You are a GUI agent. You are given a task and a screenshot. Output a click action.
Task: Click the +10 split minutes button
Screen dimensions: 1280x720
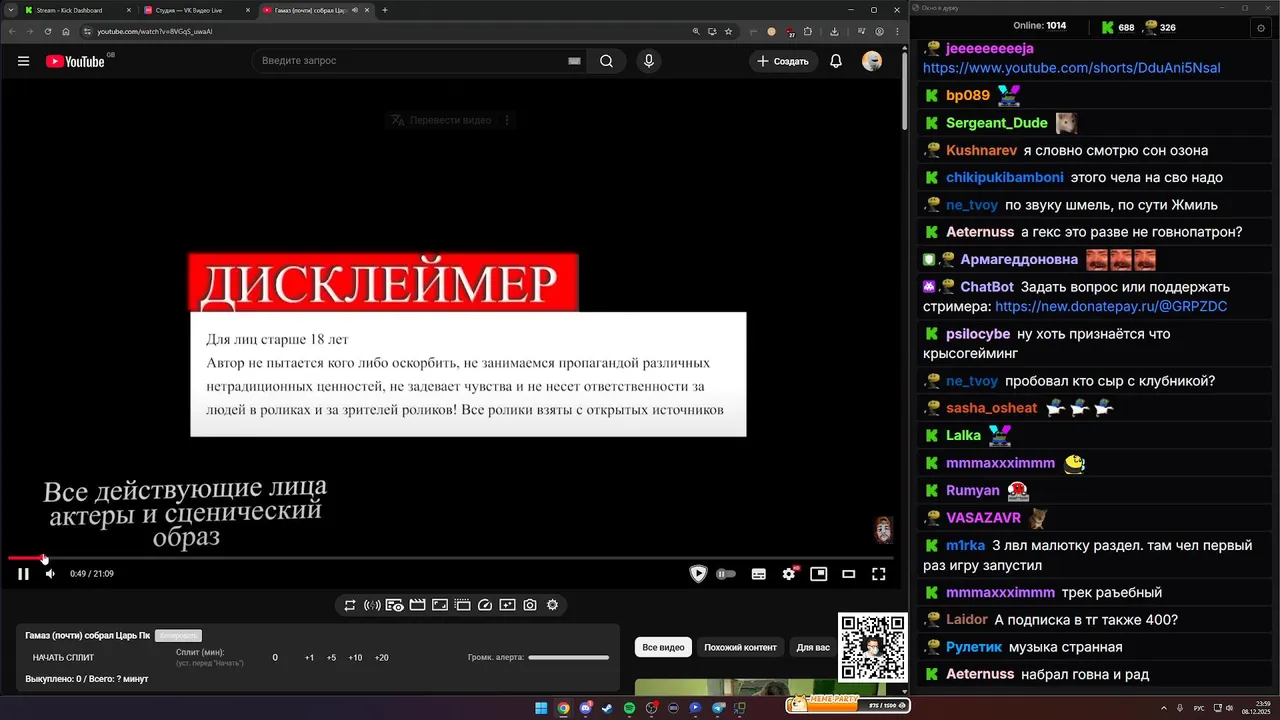pos(355,657)
